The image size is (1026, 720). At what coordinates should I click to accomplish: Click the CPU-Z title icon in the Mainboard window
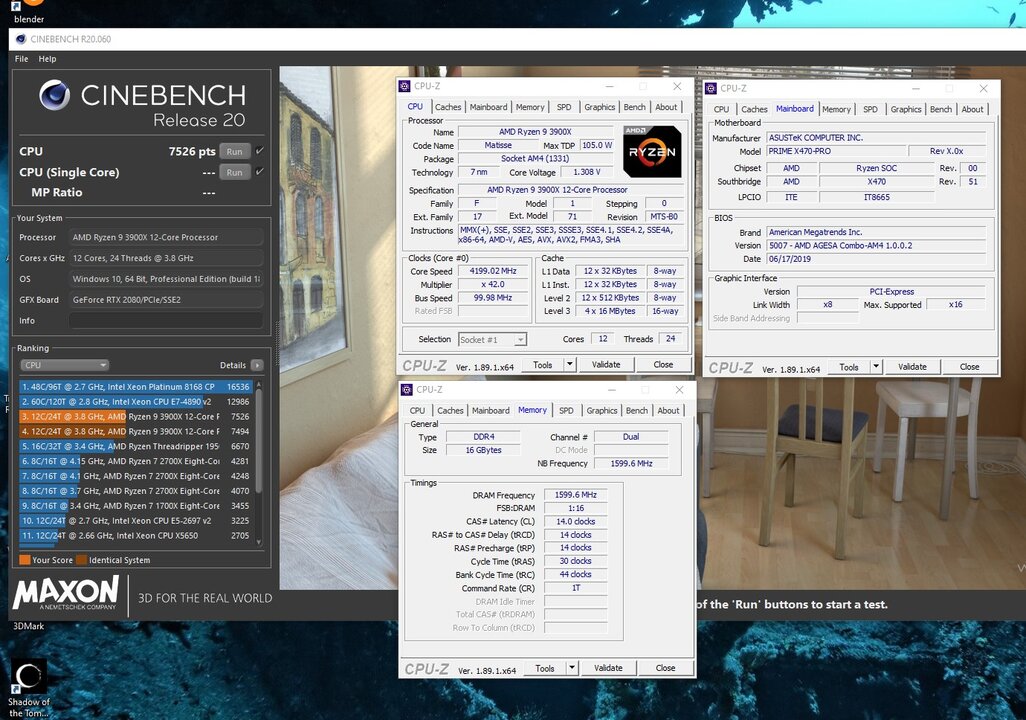[x=711, y=88]
